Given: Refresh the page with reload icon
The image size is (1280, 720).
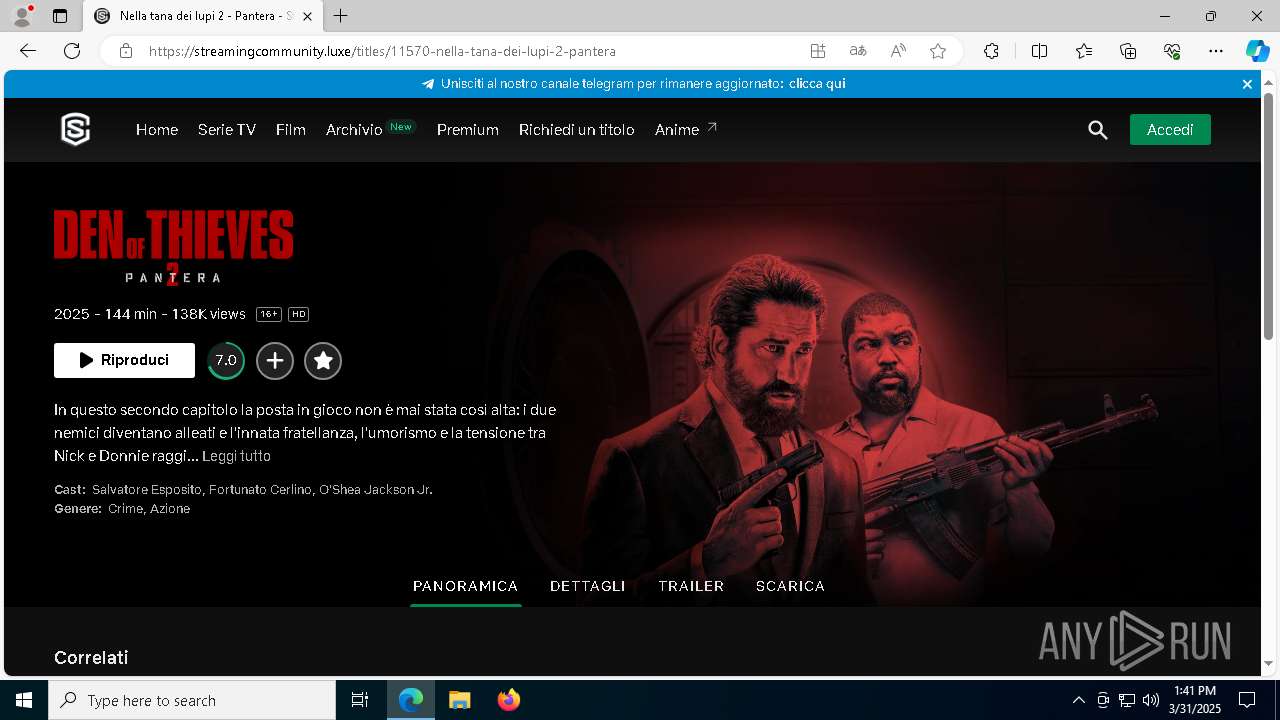Looking at the screenshot, I should coord(72,51).
